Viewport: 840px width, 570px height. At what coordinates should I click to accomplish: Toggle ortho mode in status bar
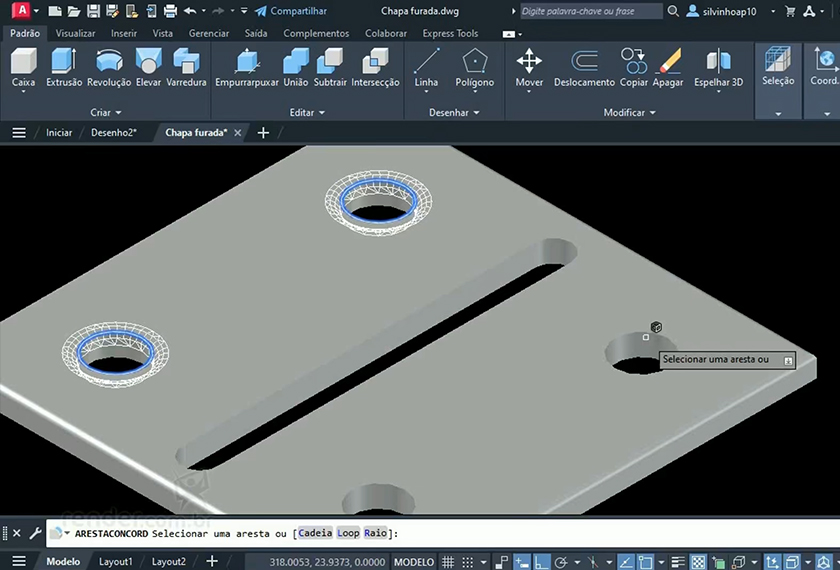541,562
